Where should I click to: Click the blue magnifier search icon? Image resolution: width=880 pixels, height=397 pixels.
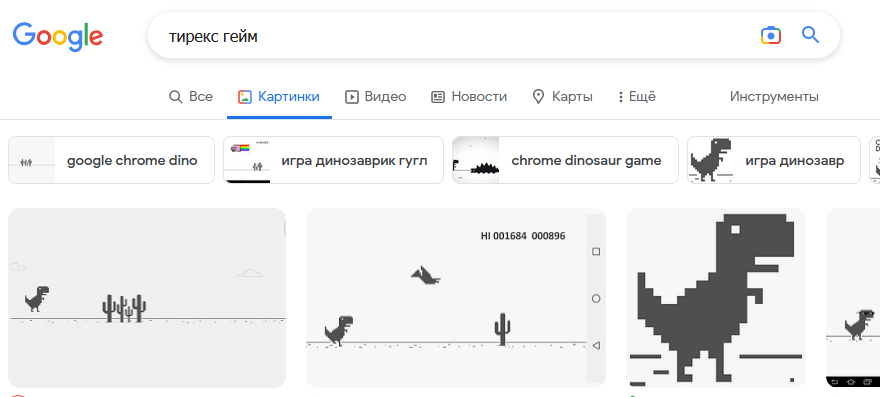tap(810, 35)
